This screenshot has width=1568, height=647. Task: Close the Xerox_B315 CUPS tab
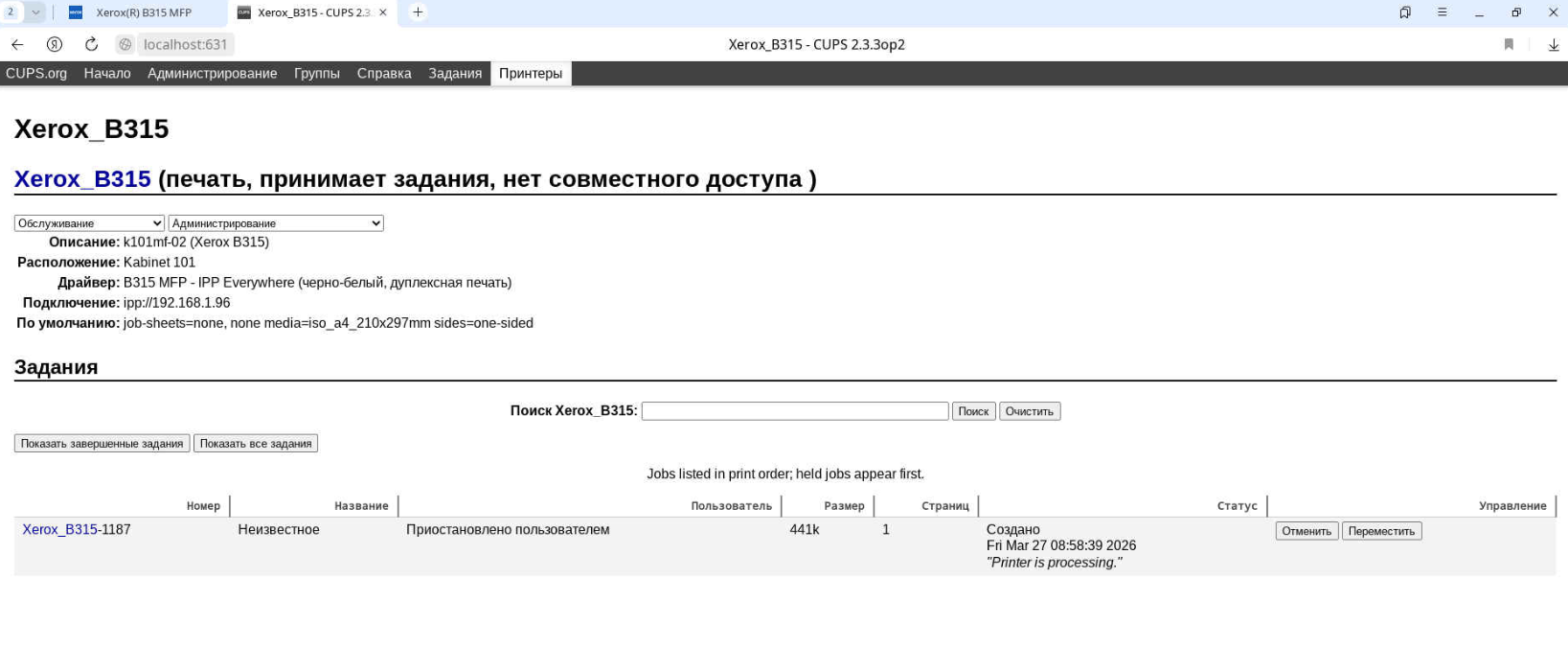tap(383, 12)
